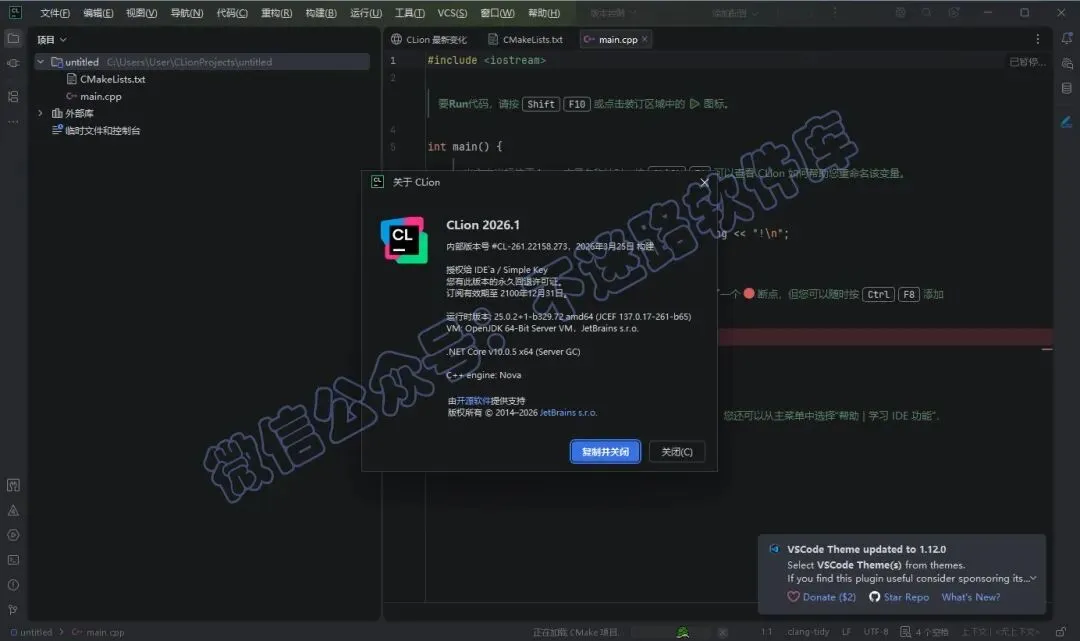
Task: Cancel the CMake loading progress in status bar
Action: click(722, 632)
